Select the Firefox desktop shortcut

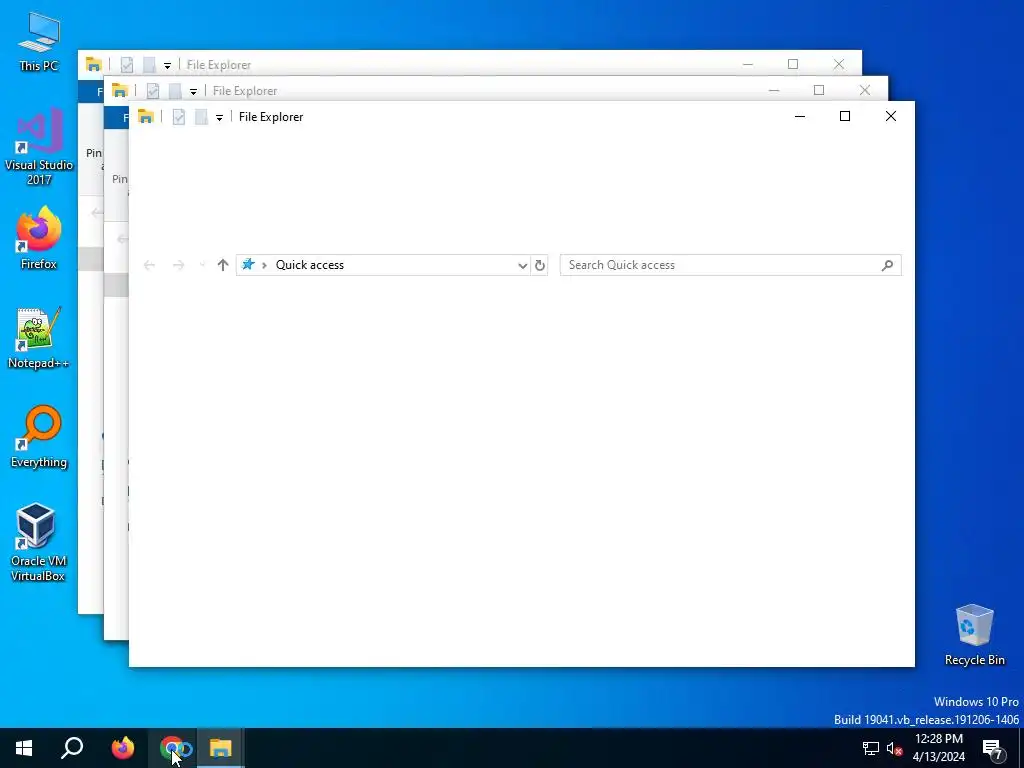pyautogui.click(x=39, y=238)
